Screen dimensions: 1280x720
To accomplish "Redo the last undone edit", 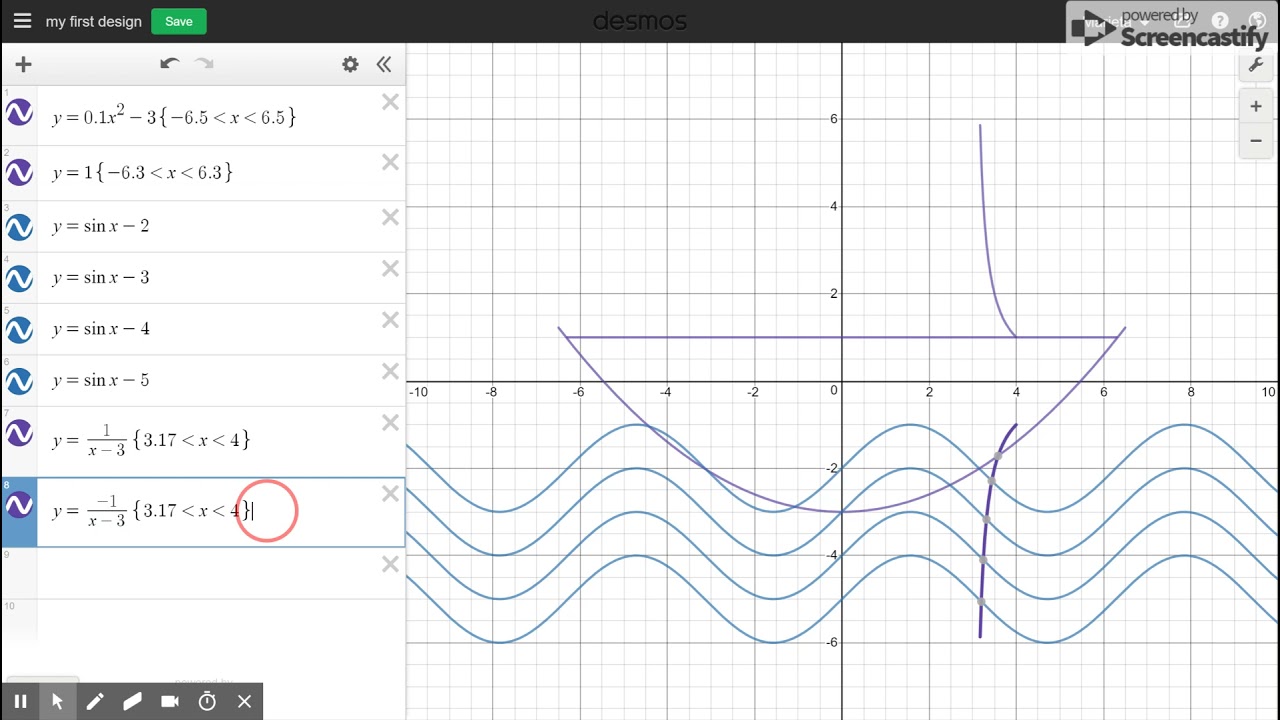I will click(x=204, y=64).
